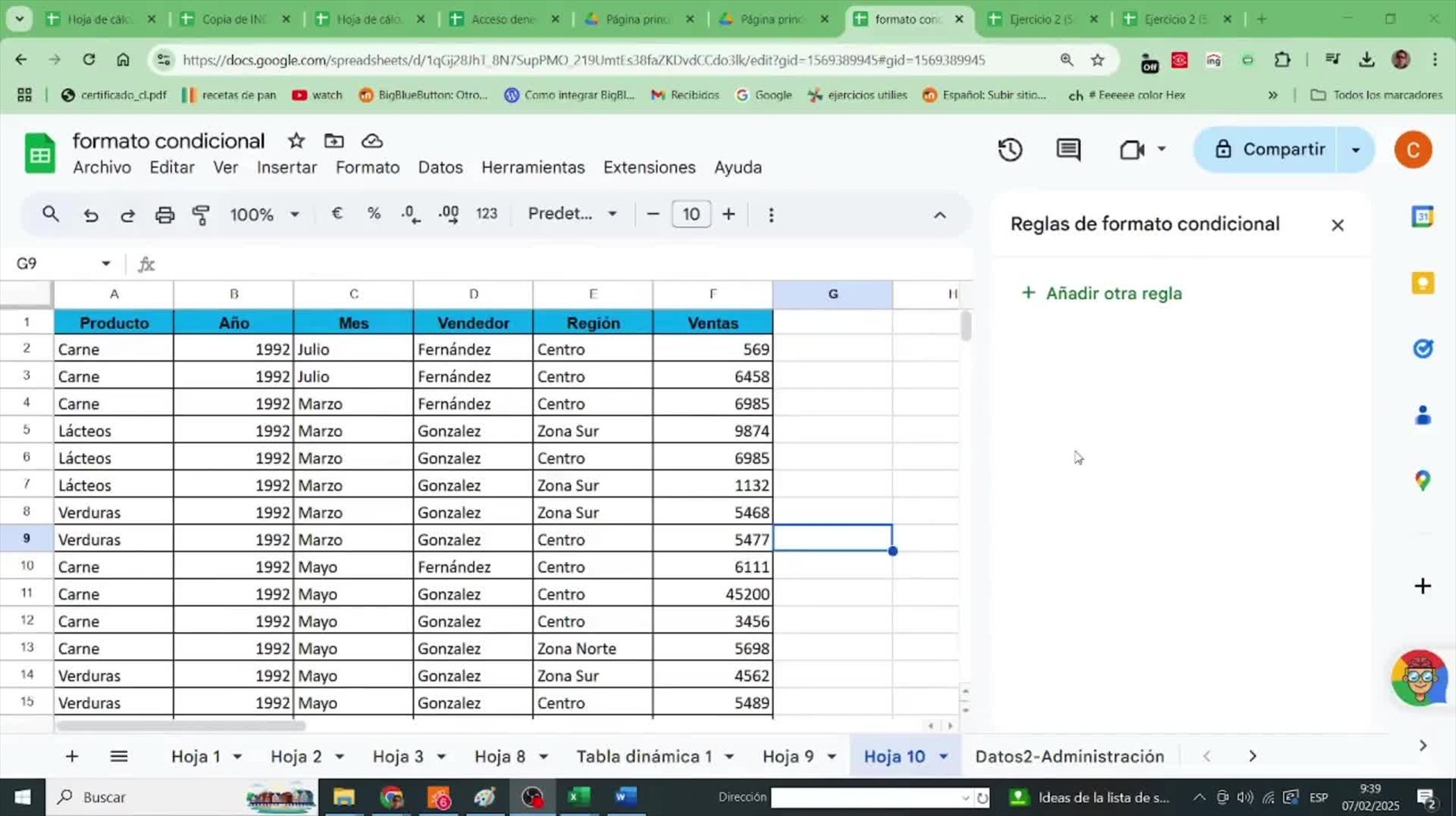Screen dimensions: 1456x816
Task: Close the conditional format rules panel
Action: coord(1338,225)
